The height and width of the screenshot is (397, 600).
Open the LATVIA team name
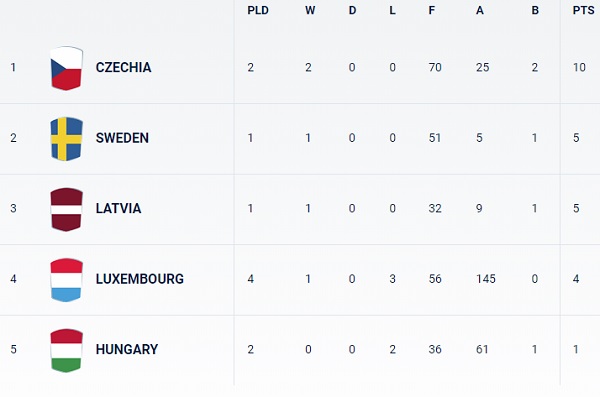pyautogui.click(x=118, y=208)
